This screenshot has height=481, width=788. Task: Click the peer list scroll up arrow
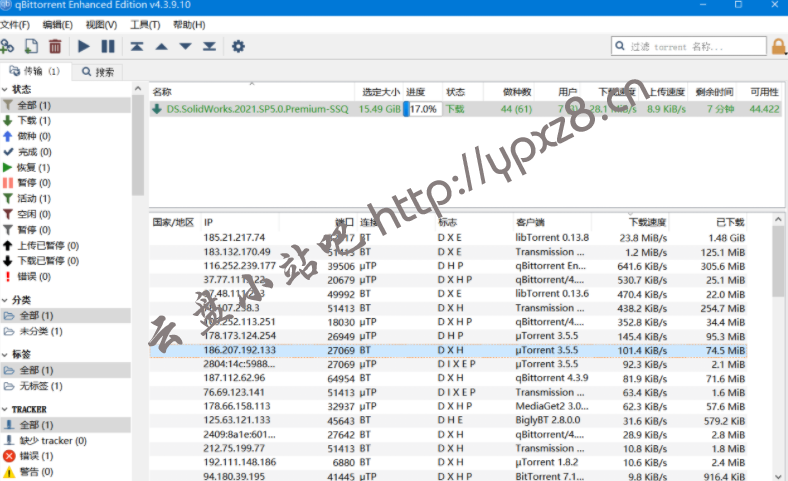778,220
